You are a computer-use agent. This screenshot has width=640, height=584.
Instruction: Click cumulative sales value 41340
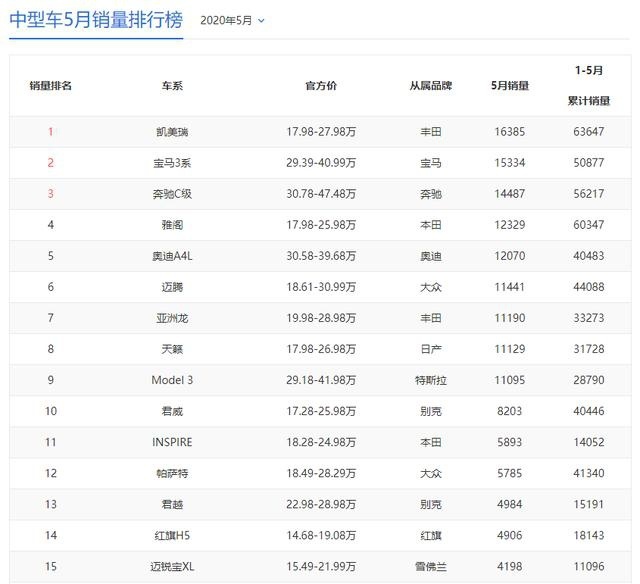(x=589, y=473)
